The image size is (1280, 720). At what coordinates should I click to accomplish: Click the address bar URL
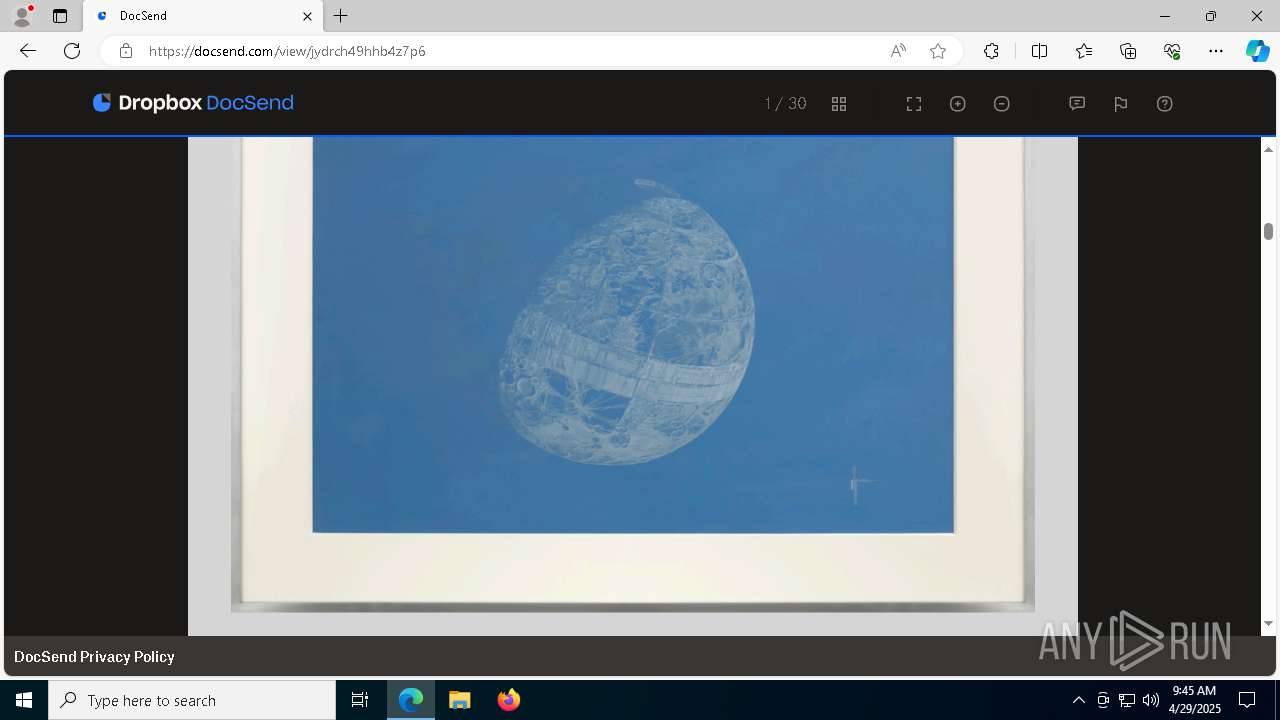point(287,51)
